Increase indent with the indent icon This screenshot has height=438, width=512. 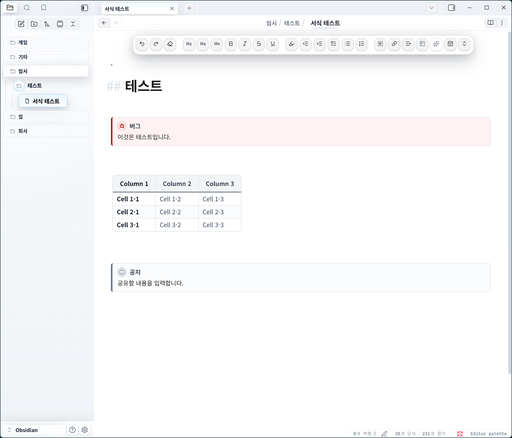pos(320,44)
